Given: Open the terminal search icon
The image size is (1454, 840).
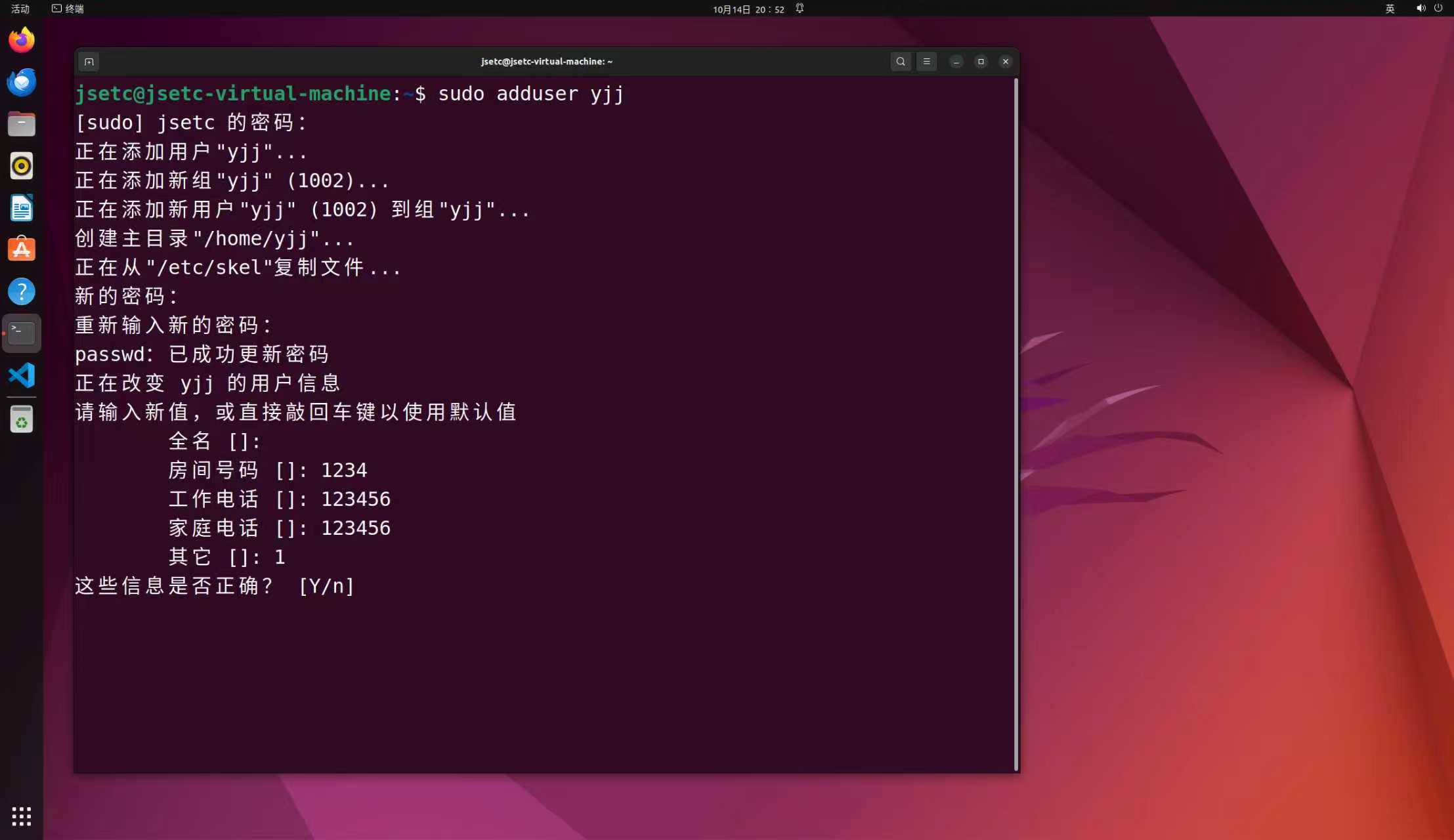Looking at the screenshot, I should (x=901, y=62).
